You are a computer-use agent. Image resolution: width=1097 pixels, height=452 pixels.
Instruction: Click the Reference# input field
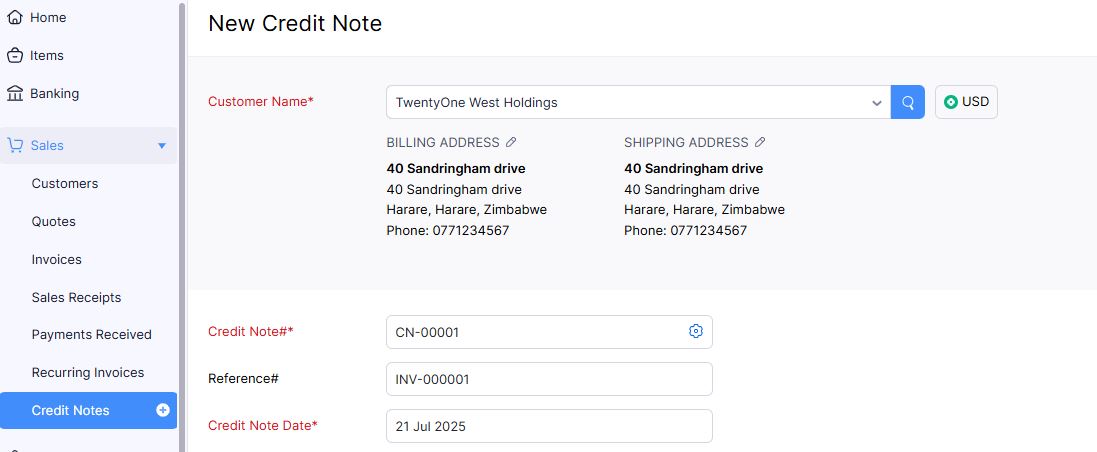tap(549, 379)
